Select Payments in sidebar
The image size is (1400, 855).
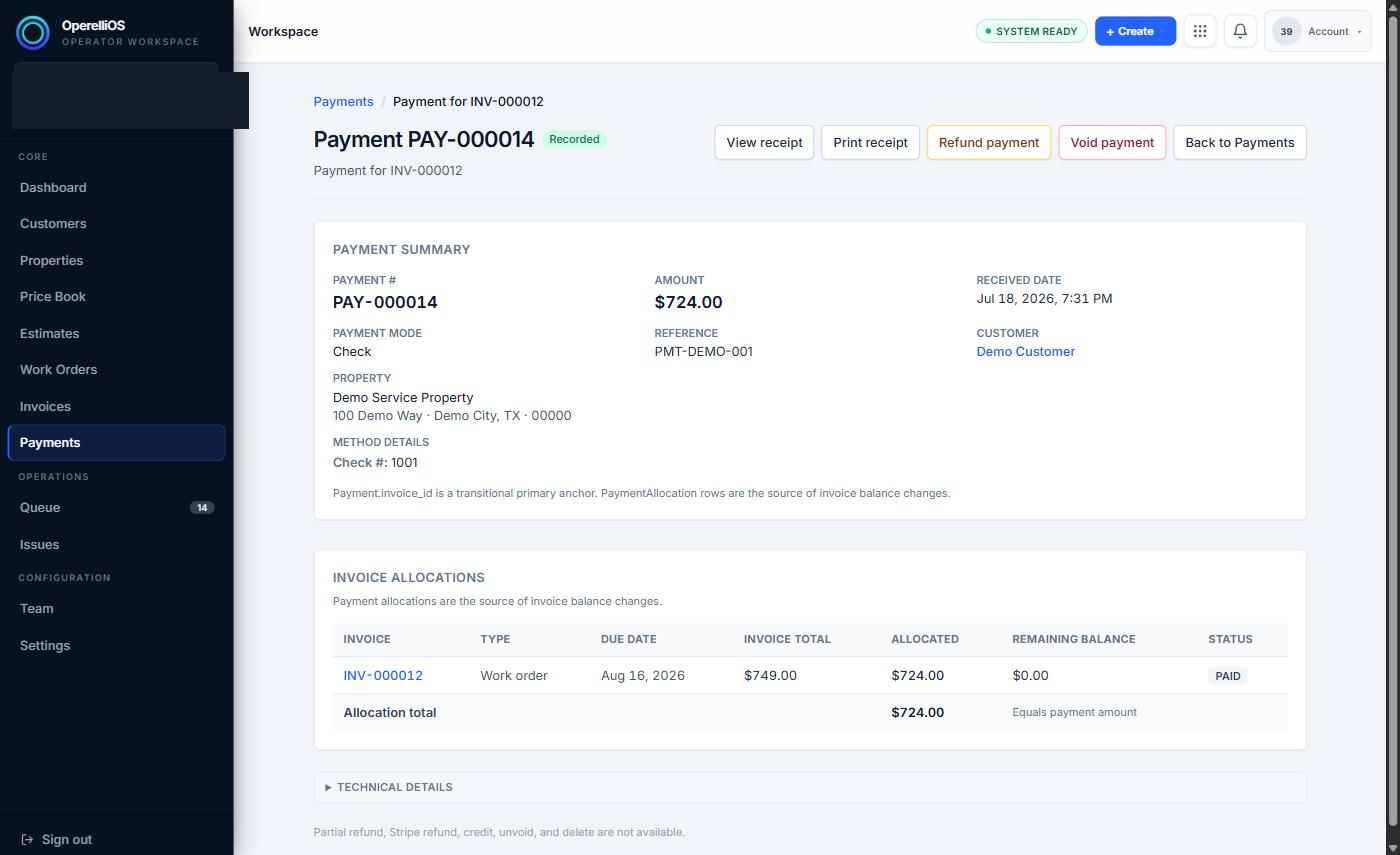116,443
